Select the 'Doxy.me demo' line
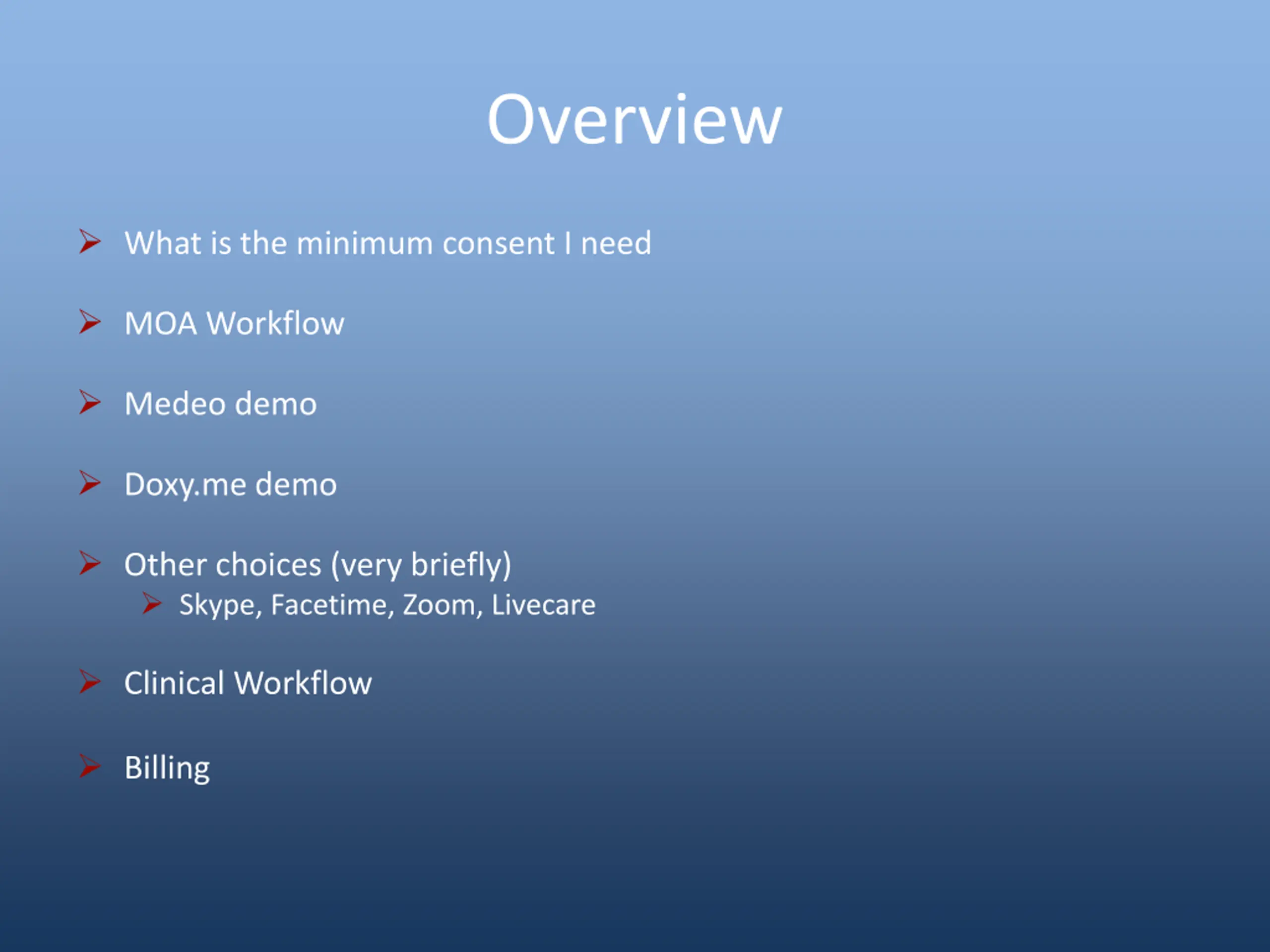The width and height of the screenshot is (1270, 952). click(x=230, y=485)
